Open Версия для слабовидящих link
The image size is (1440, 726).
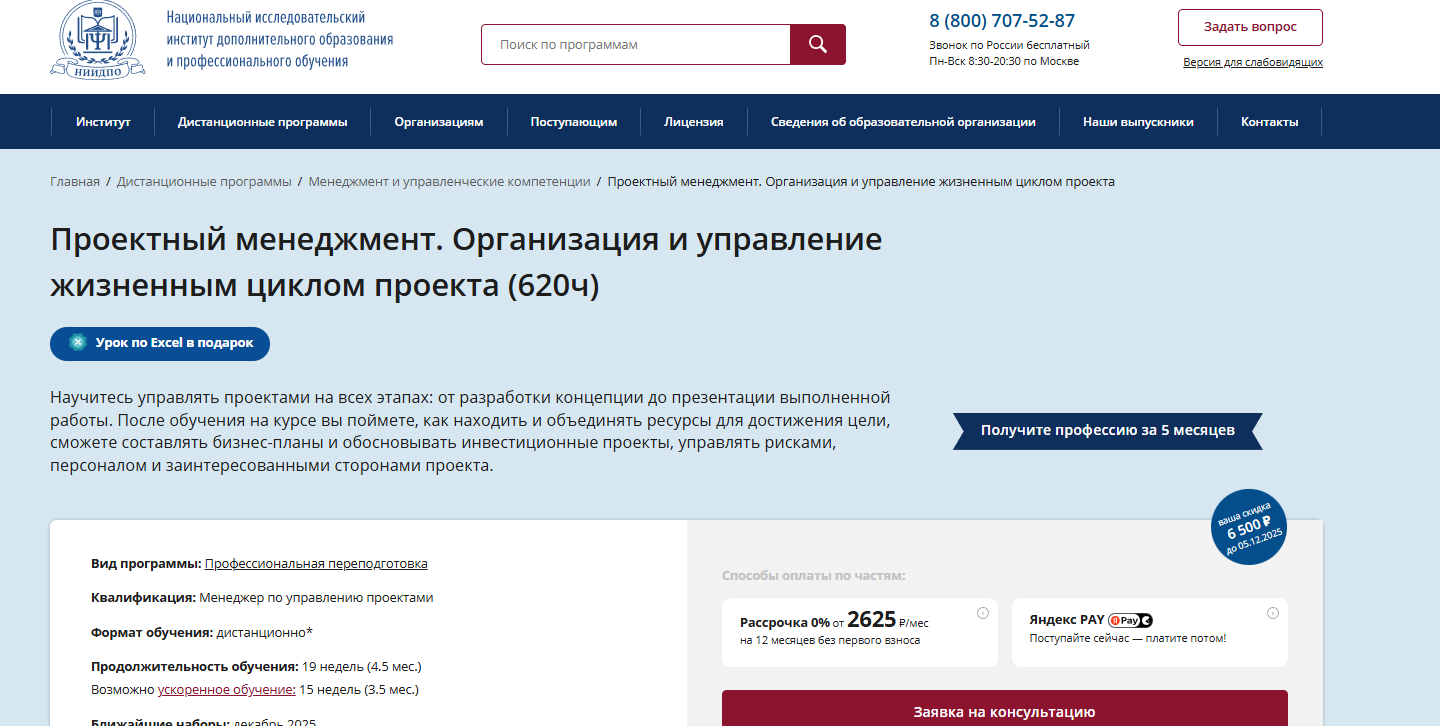tap(1252, 62)
